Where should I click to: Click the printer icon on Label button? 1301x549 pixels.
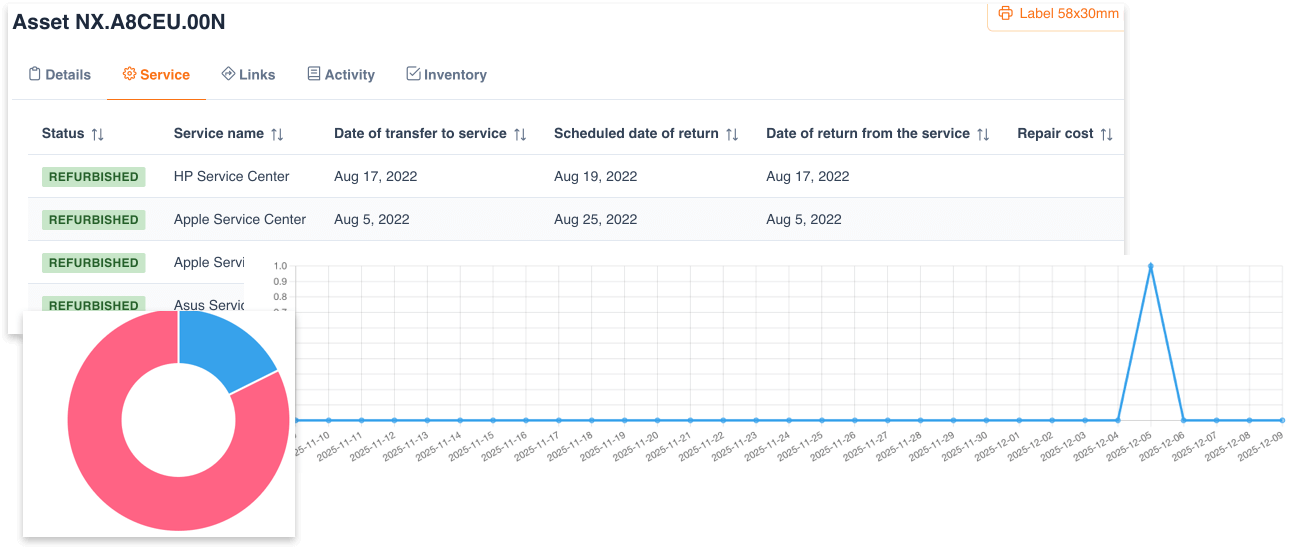click(x=1005, y=13)
